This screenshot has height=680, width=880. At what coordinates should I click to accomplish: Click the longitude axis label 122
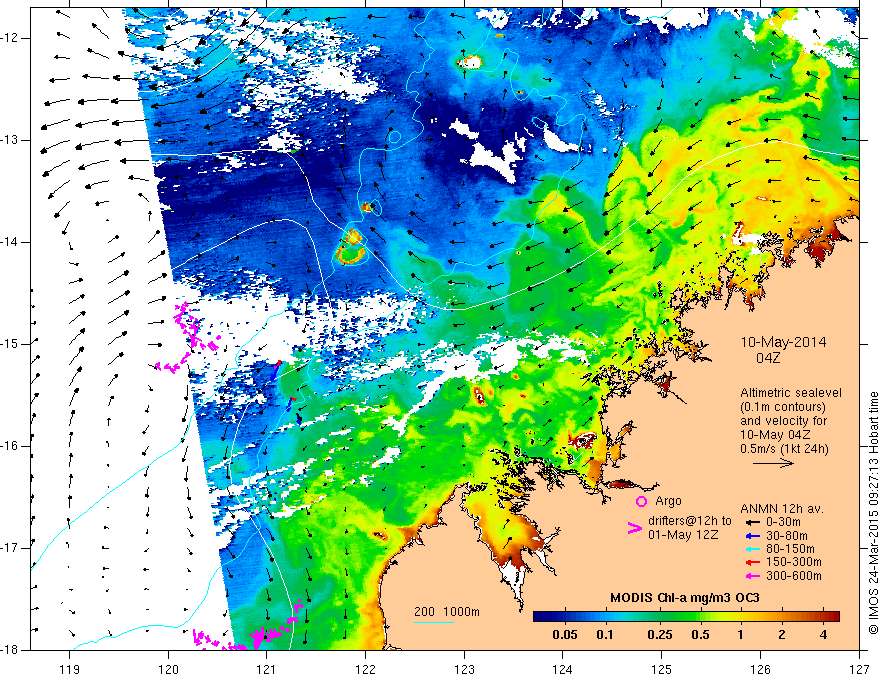[365, 669]
